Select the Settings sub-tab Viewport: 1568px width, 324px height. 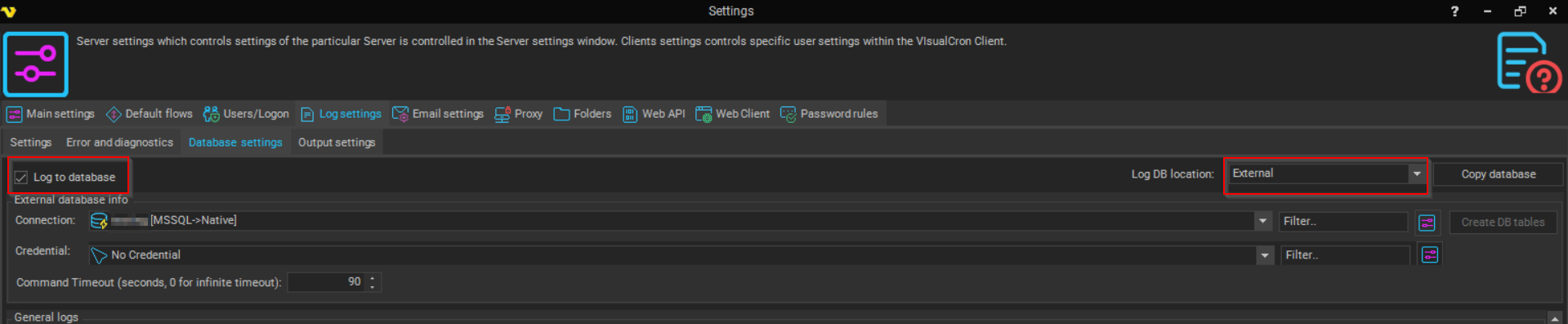pyautogui.click(x=31, y=142)
